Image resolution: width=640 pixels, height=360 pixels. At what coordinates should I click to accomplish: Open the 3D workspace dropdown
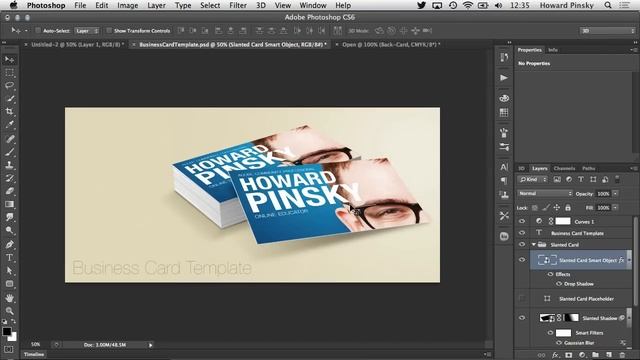pyautogui.click(x=607, y=31)
